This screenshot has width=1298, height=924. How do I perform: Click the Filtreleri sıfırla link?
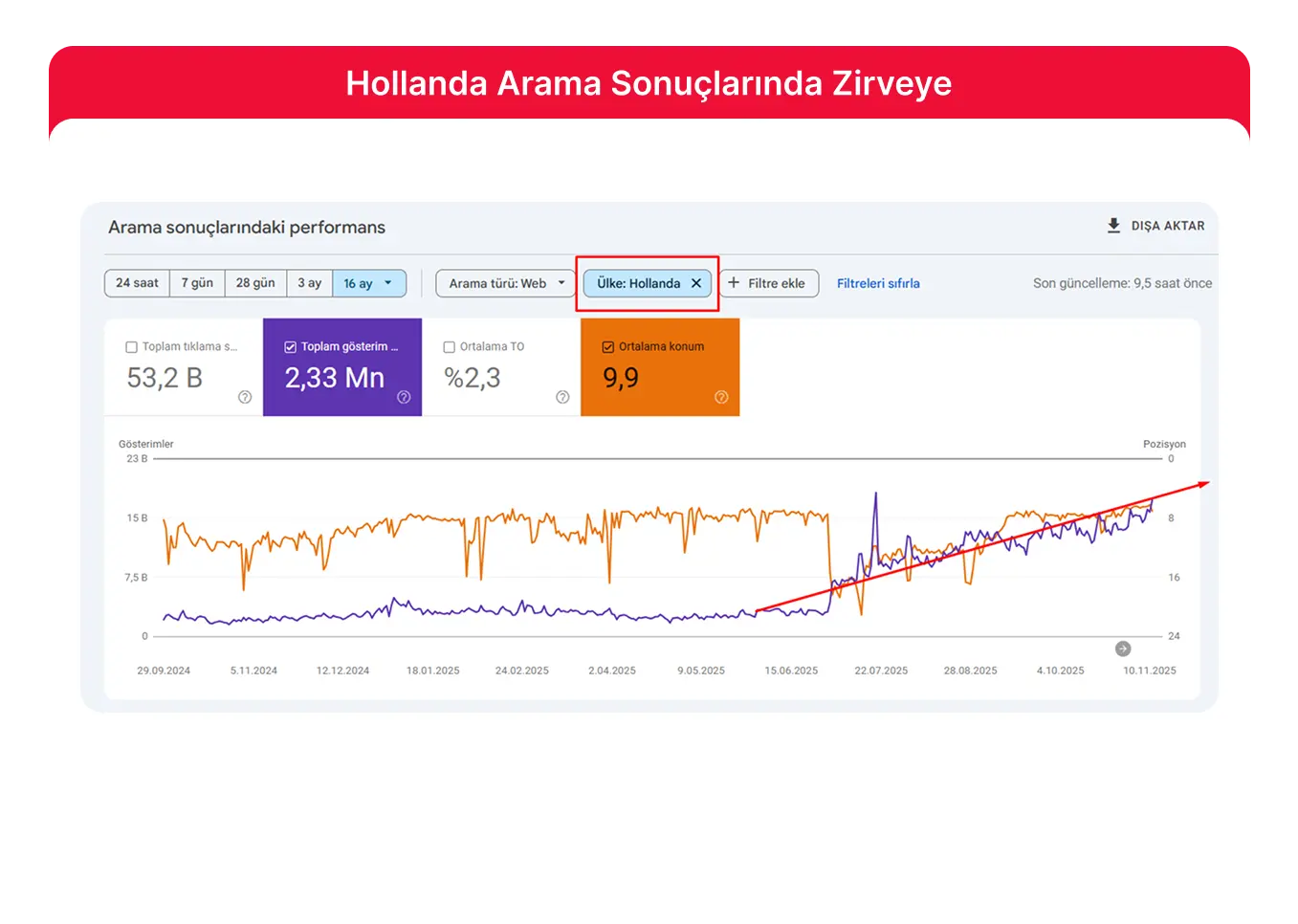click(877, 283)
